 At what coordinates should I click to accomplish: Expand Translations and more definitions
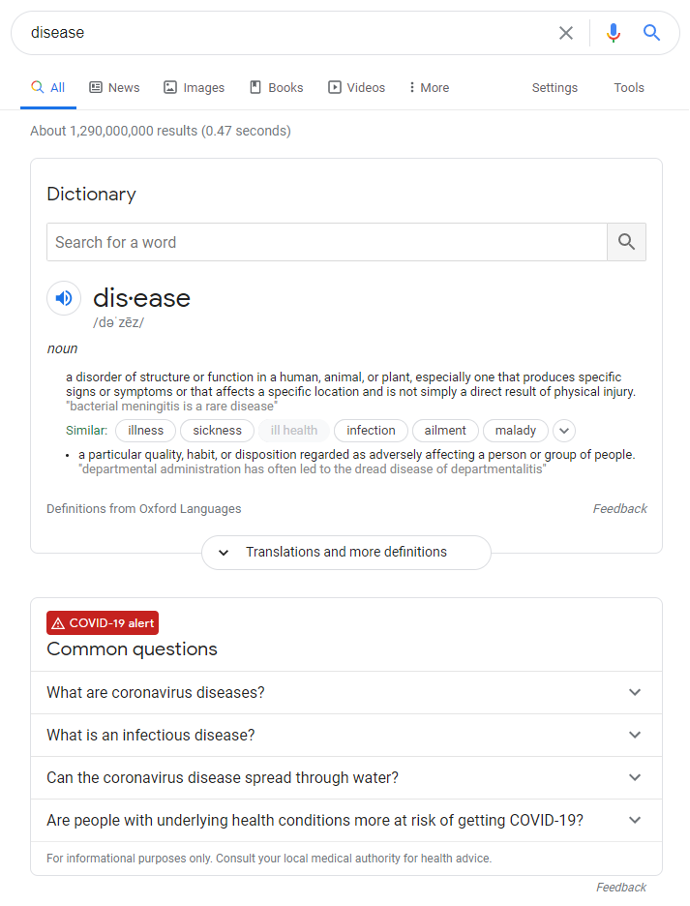[x=346, y=552]
